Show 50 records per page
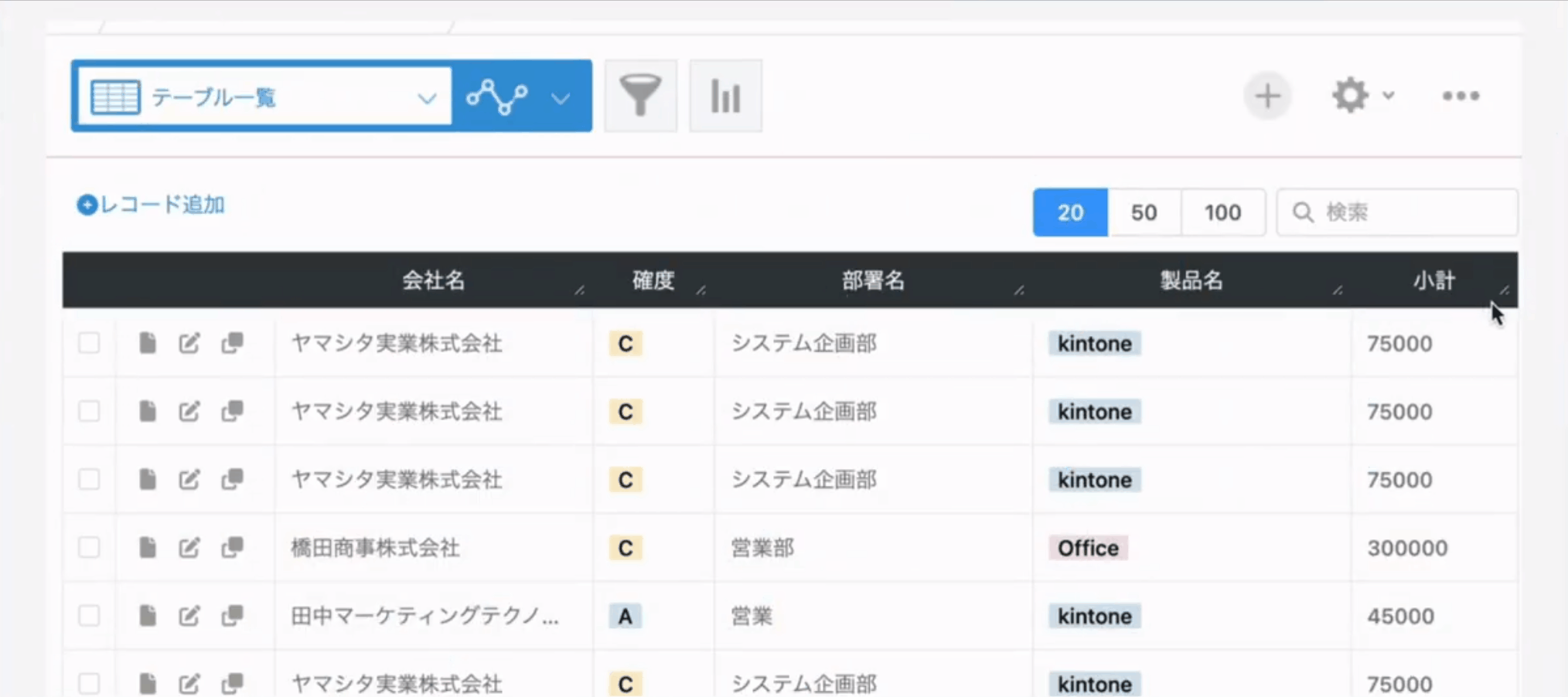 click(1144, 212)
